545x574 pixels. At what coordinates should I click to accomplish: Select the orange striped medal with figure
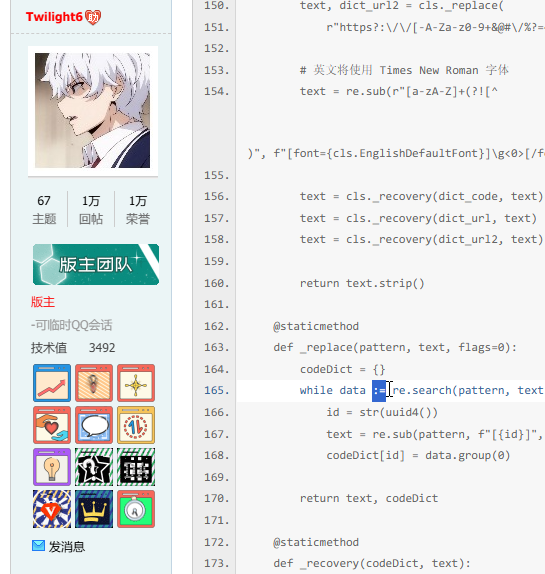94,383
